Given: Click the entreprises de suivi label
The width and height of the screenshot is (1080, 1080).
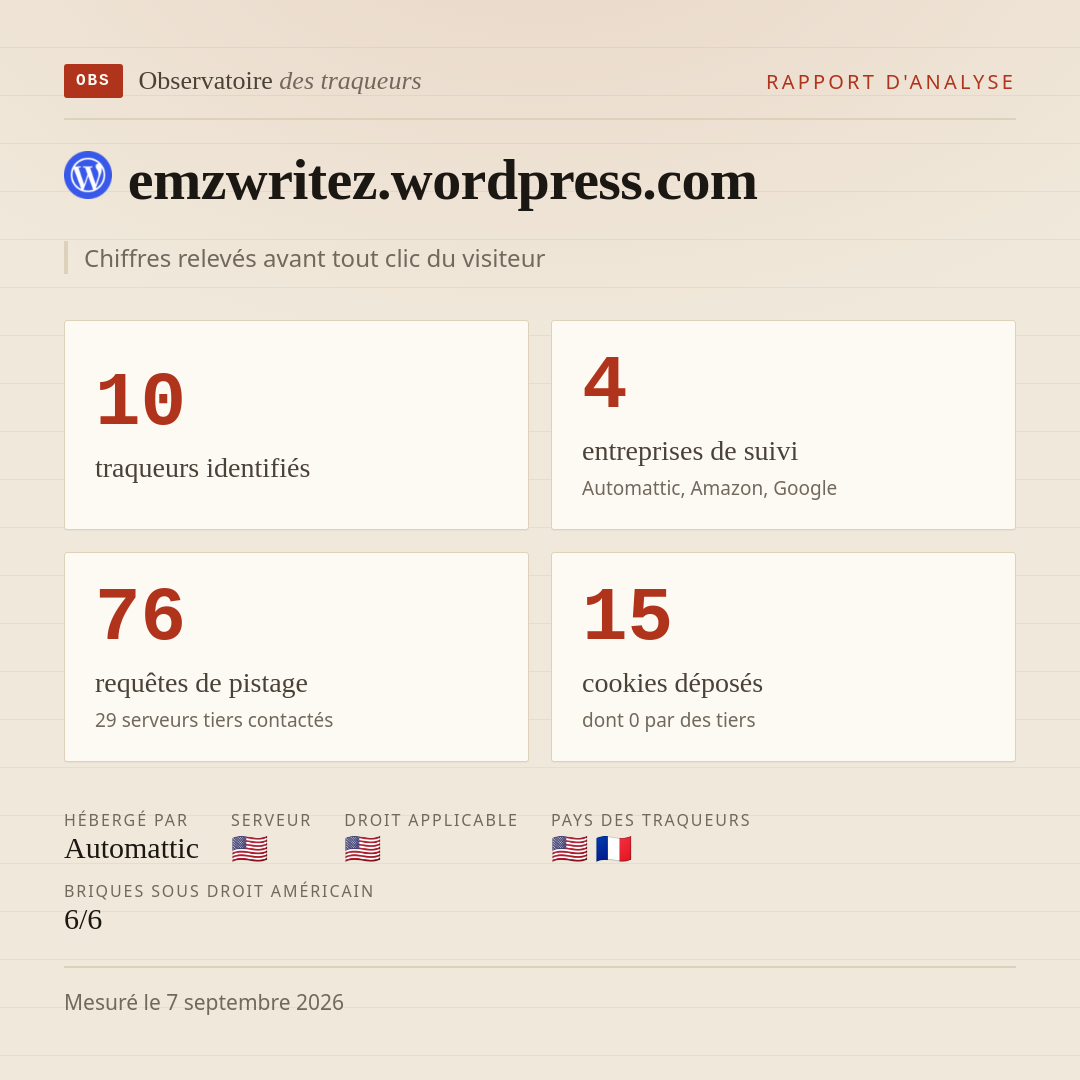Looking at the screenshot, I should [x=689, y=451].
